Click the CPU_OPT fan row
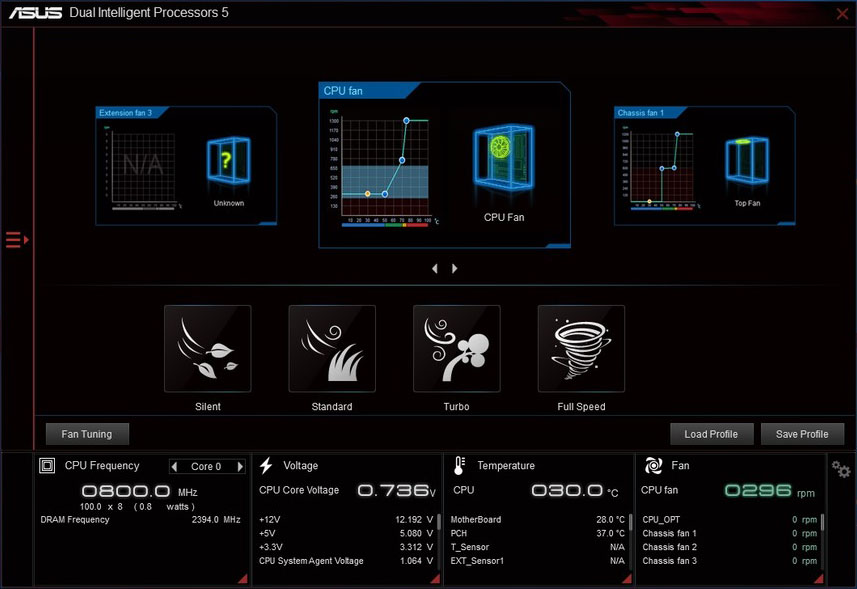The image size is (857, 589). 730,520
